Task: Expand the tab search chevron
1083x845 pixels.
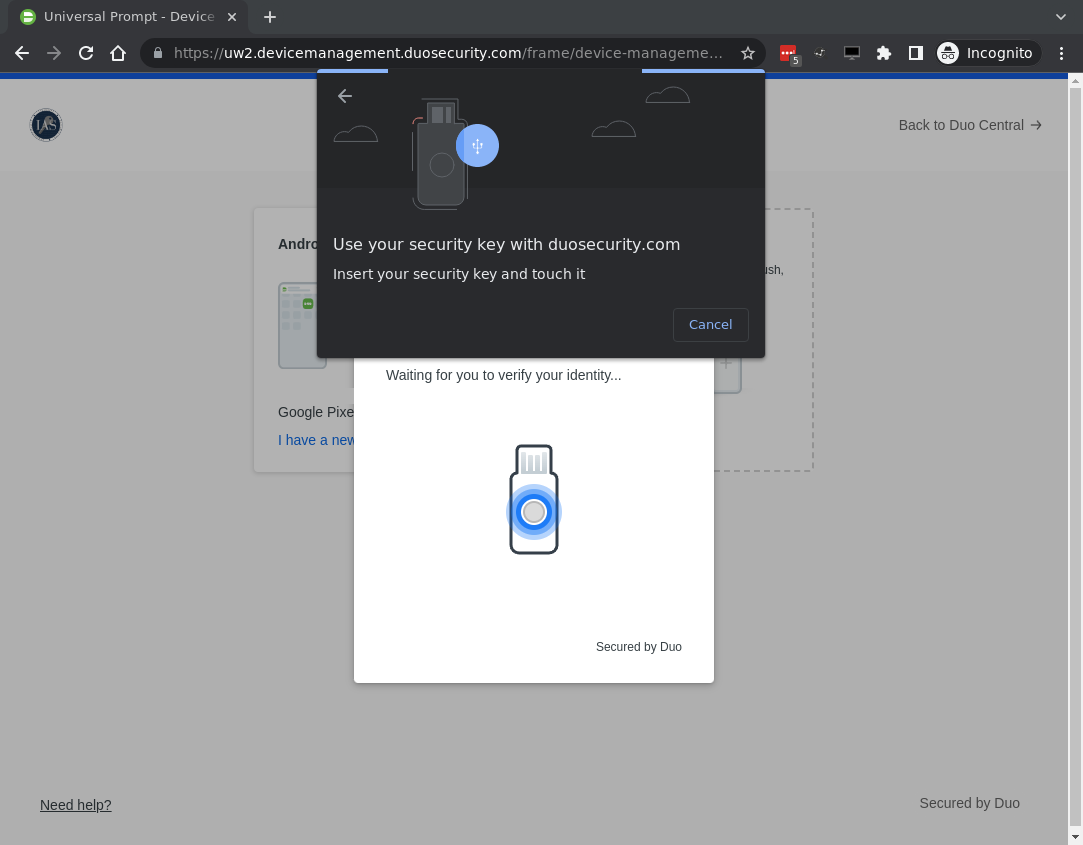Action: 1060,16
